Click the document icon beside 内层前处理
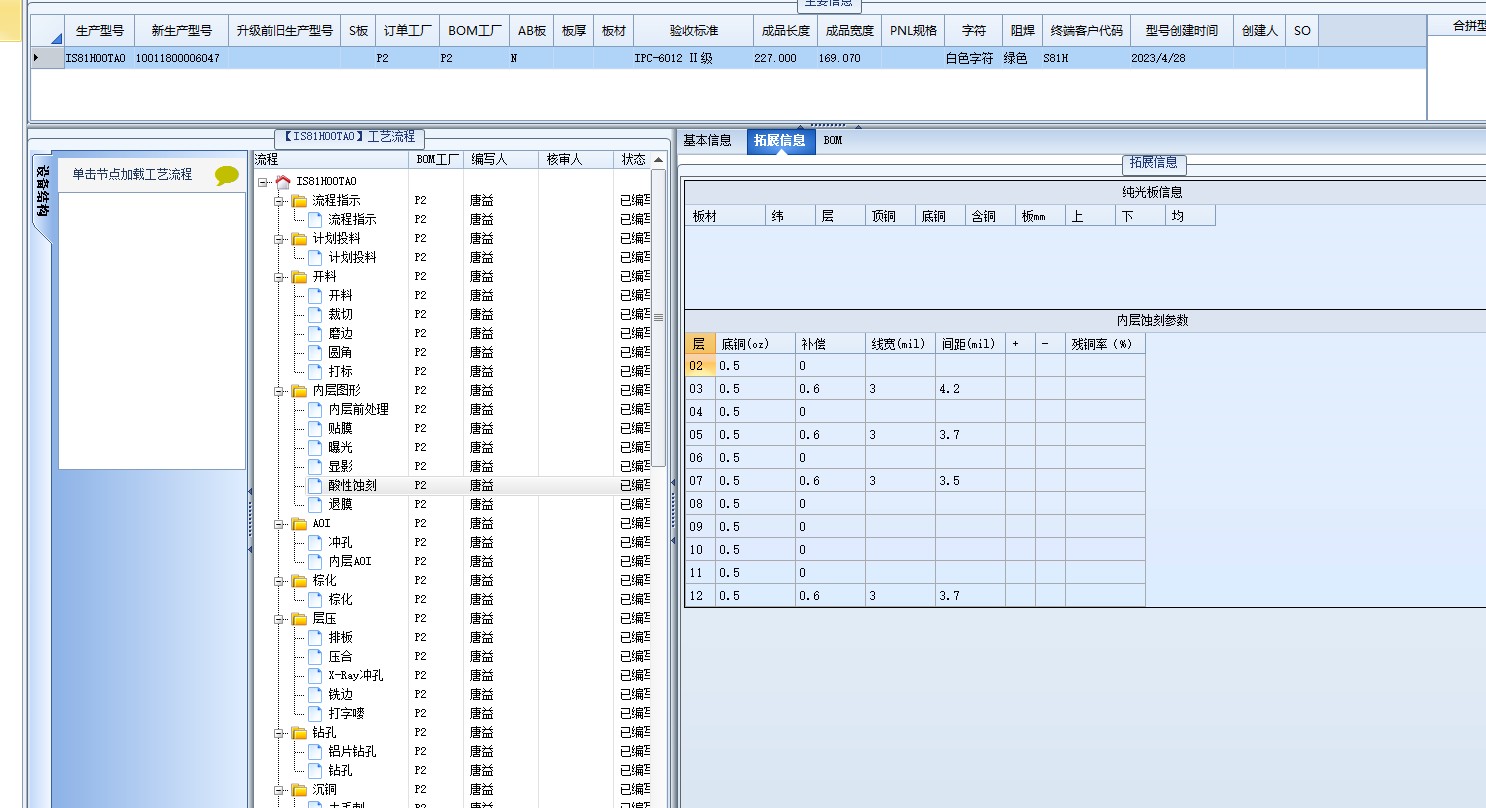Image resolution: width=1486 pixels, height=808 pixels. [x=315, y=409]
